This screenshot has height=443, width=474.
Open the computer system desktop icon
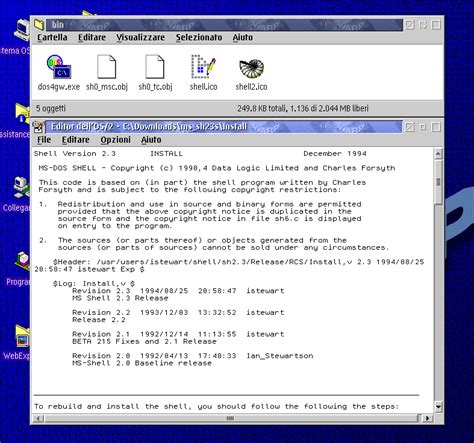[x=22, y=30]
